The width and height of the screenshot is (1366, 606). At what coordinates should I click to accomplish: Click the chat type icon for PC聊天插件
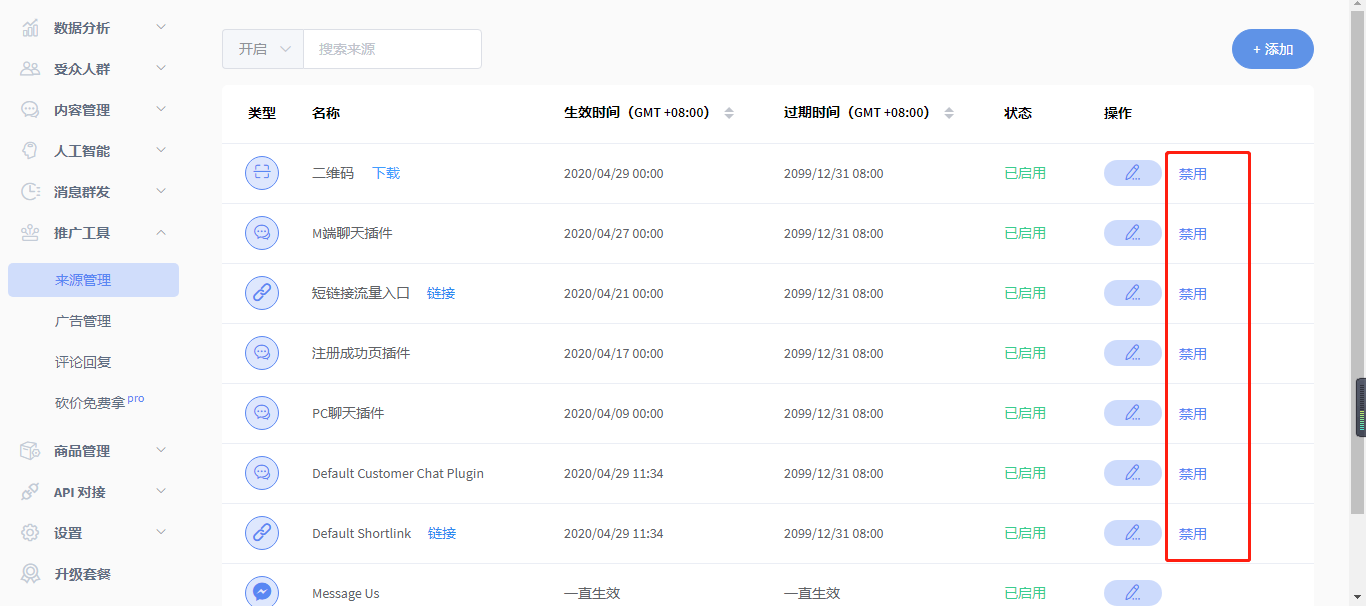[262, 413]
